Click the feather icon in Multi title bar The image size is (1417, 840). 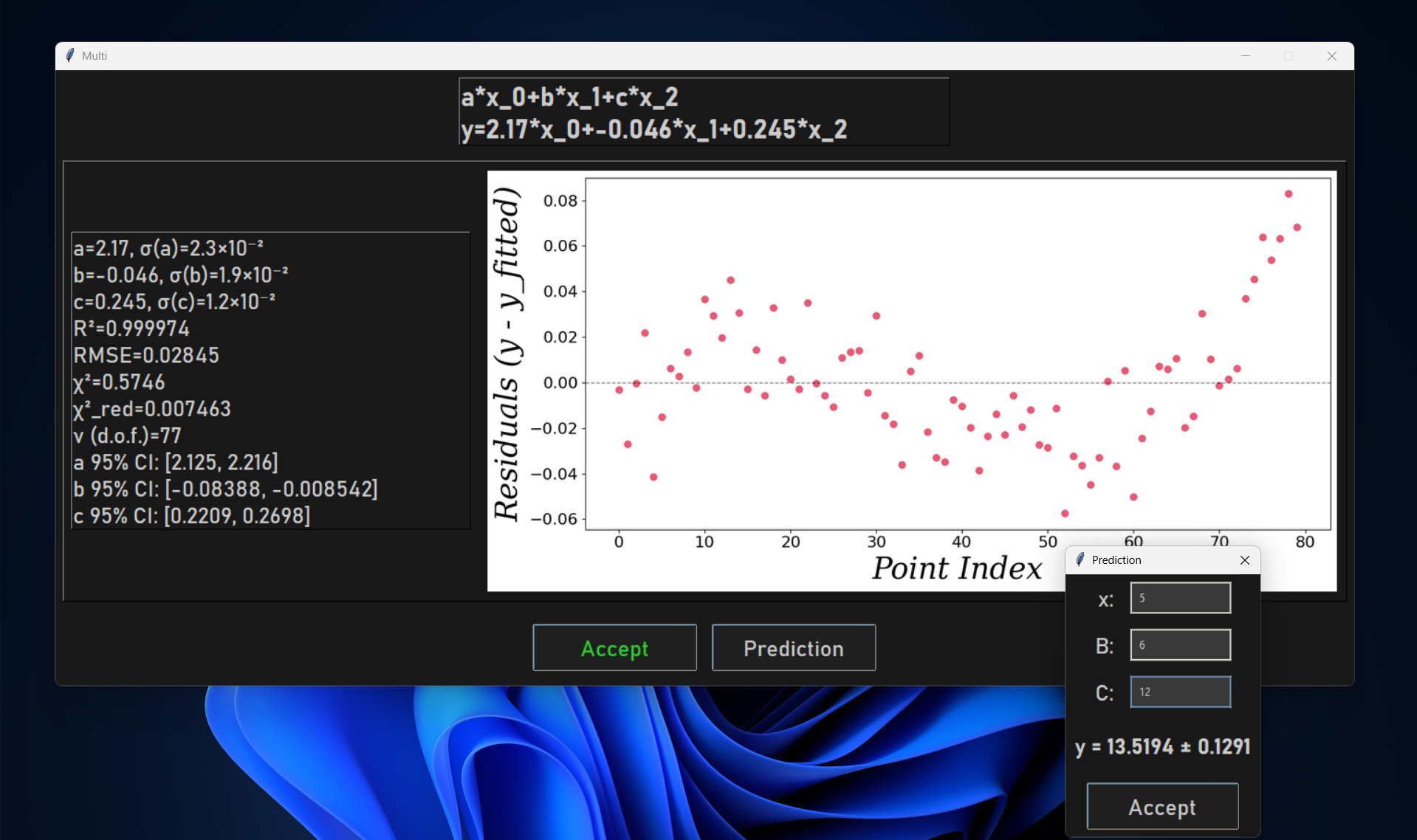point(70,55)
